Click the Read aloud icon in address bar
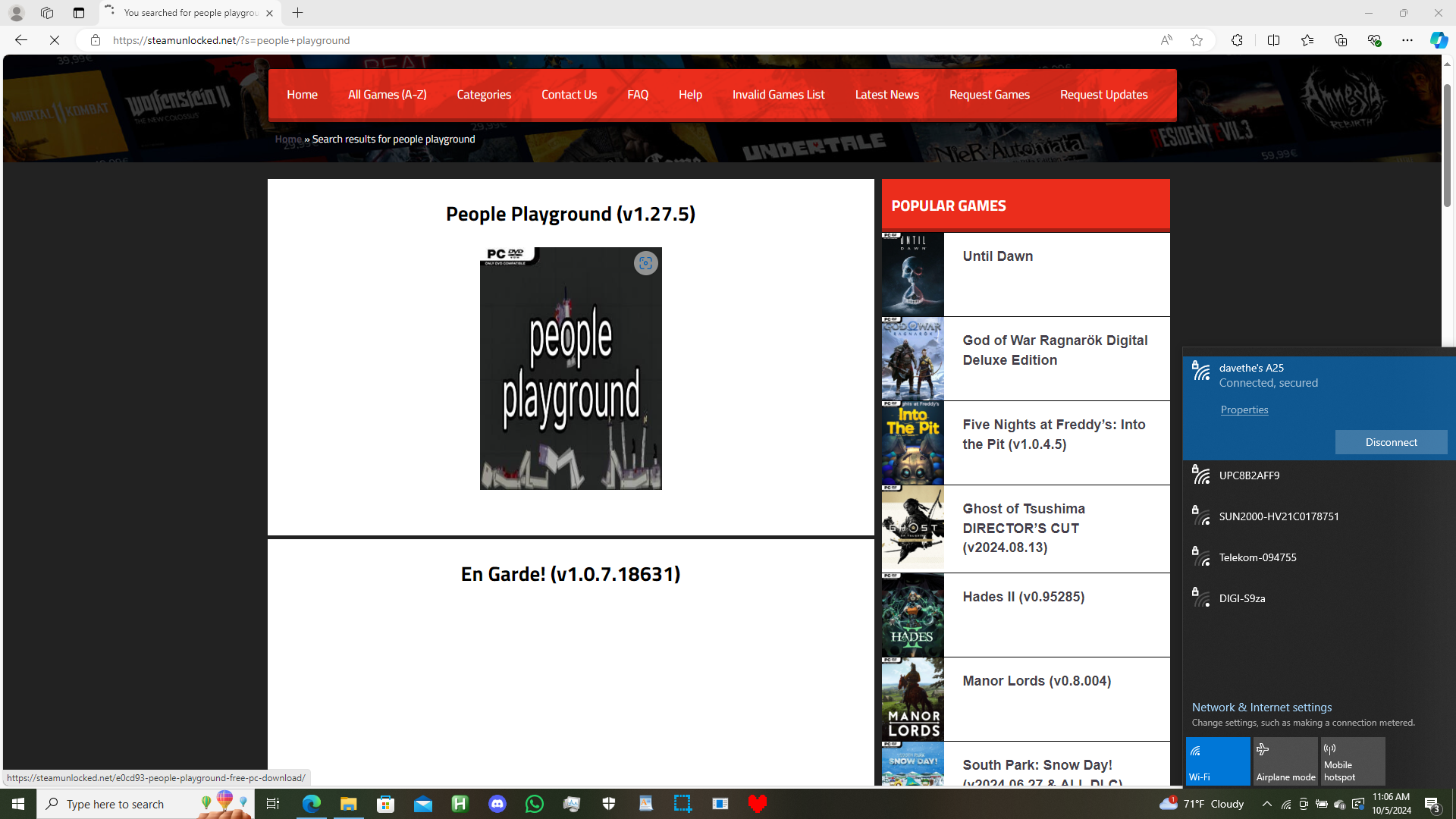This screenshot has width=1456, height=819. [1166, 40]
